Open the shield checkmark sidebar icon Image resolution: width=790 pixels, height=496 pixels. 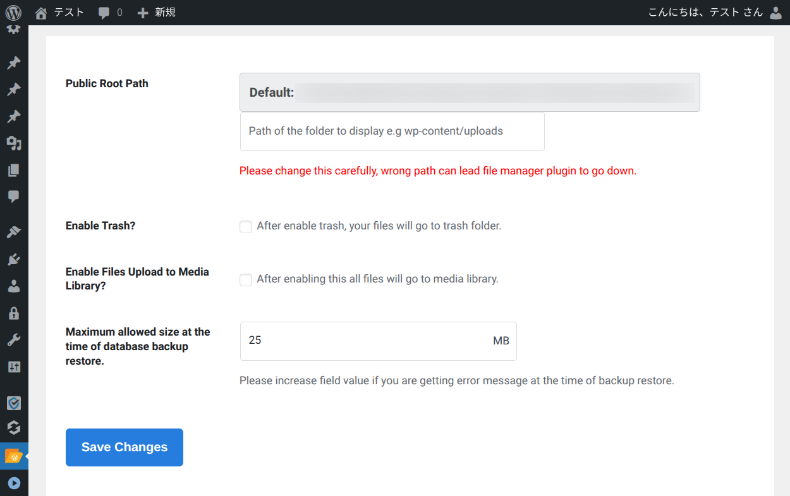coord(14,403)
